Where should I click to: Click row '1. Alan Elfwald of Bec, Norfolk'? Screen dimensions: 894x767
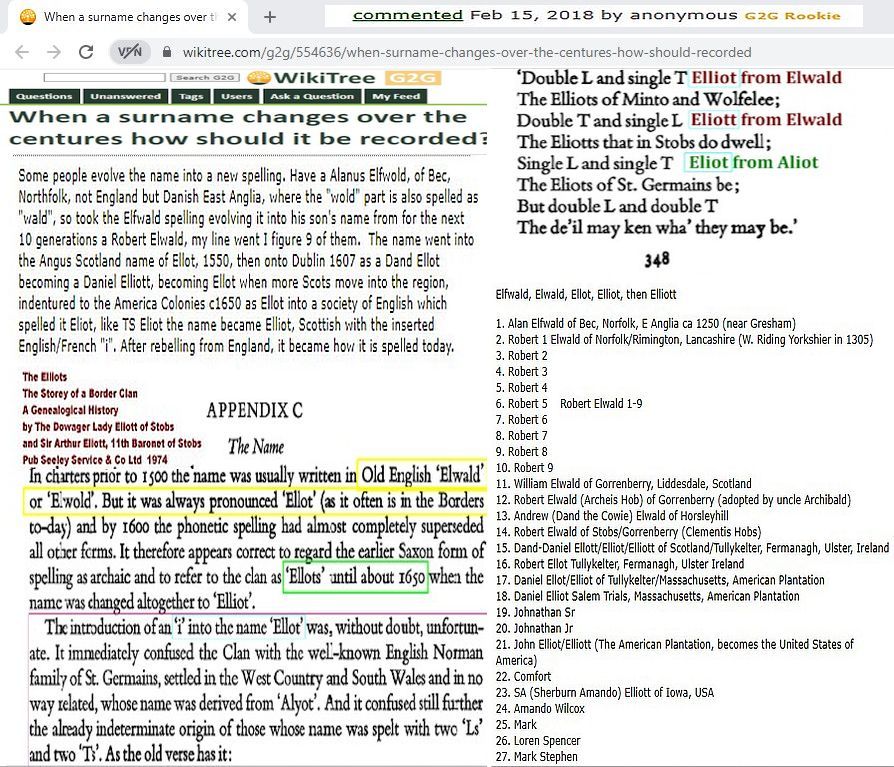point(645,324)
